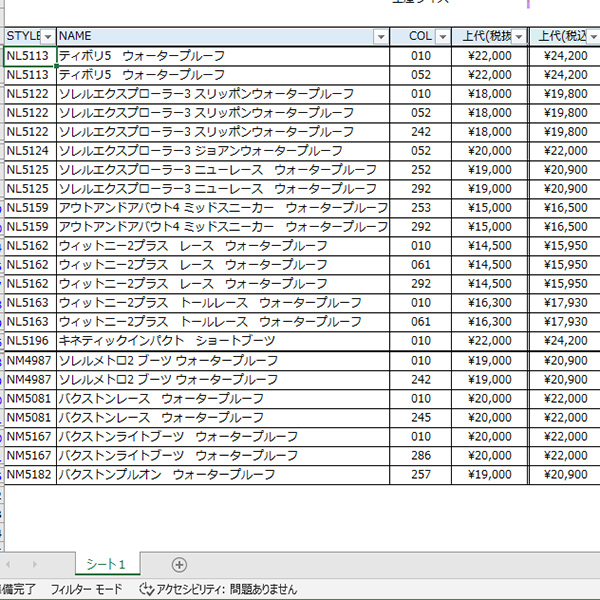The height and width of the screenshot is (600, 600).
Task: Select the NL5196 style cell
Action: click(30, 341)
